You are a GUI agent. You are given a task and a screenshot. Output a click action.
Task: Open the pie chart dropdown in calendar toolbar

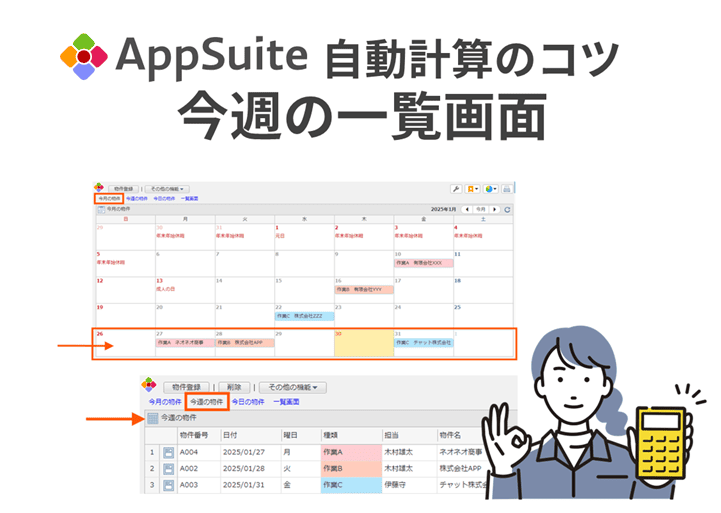click(x=491, y=189)
